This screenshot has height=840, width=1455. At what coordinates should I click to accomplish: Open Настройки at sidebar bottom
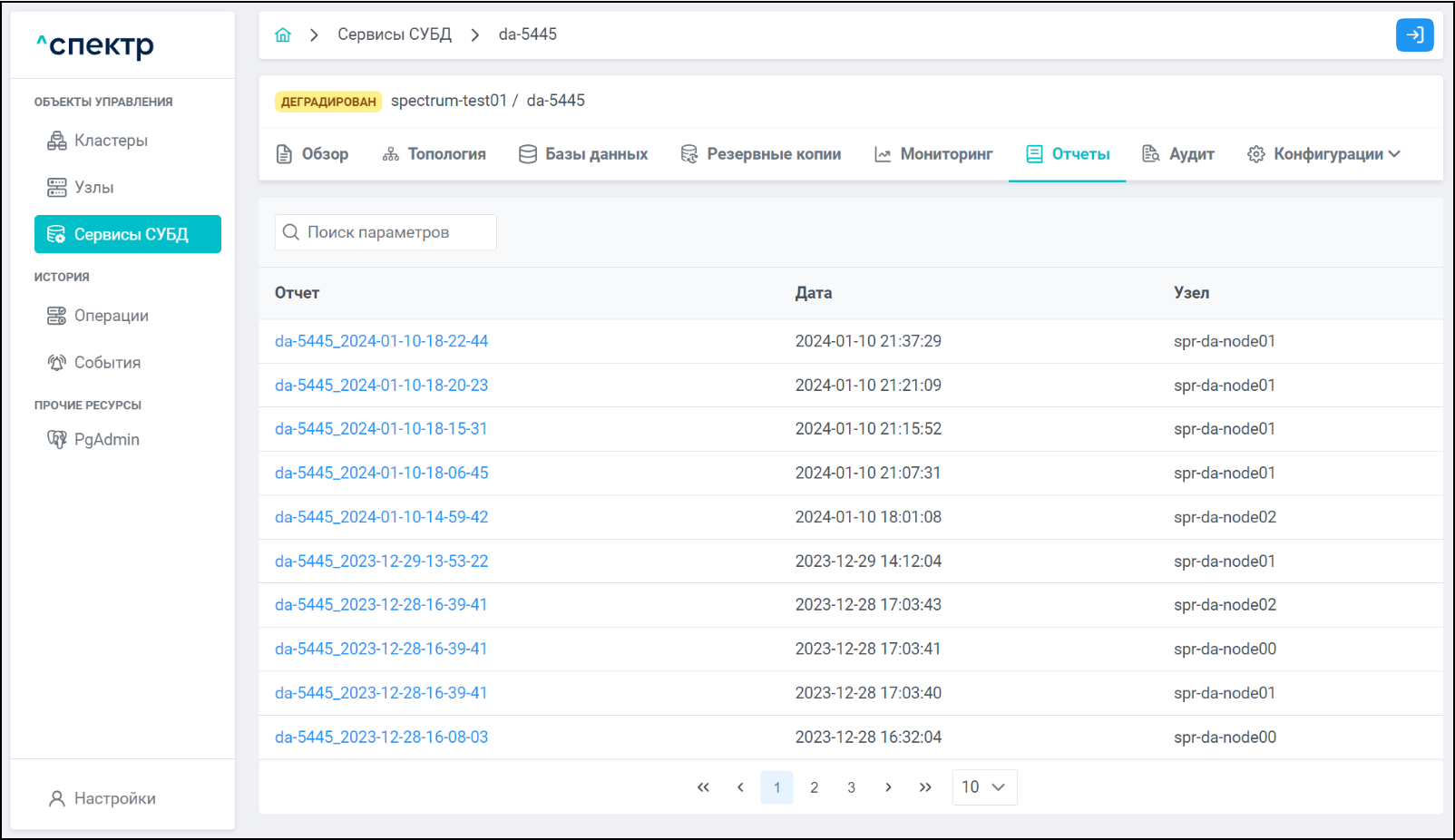tap(114, 798)
